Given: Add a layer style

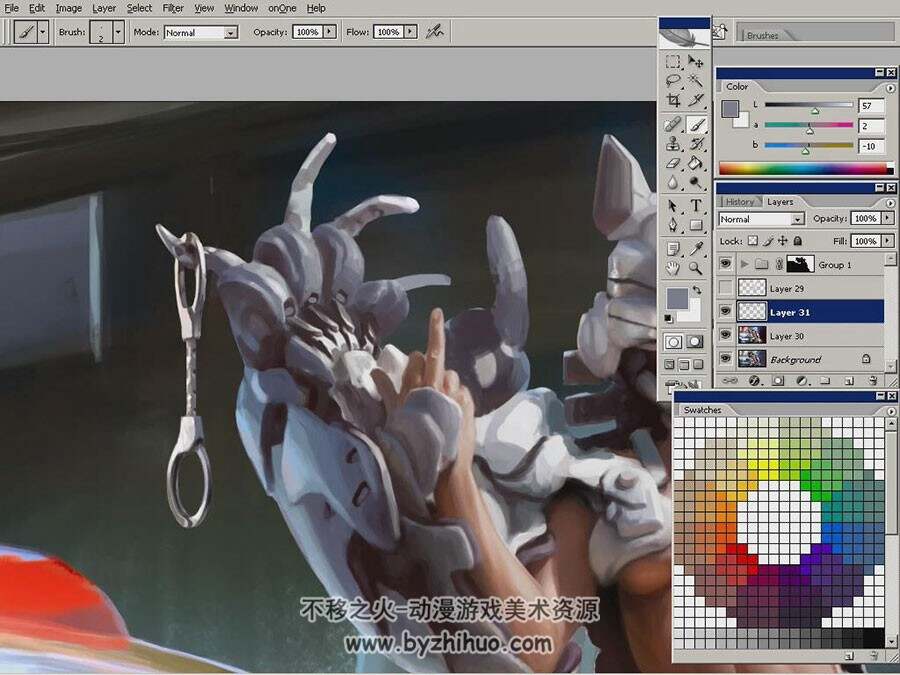Looking at the screenshot, I should (x=754, y=381).
